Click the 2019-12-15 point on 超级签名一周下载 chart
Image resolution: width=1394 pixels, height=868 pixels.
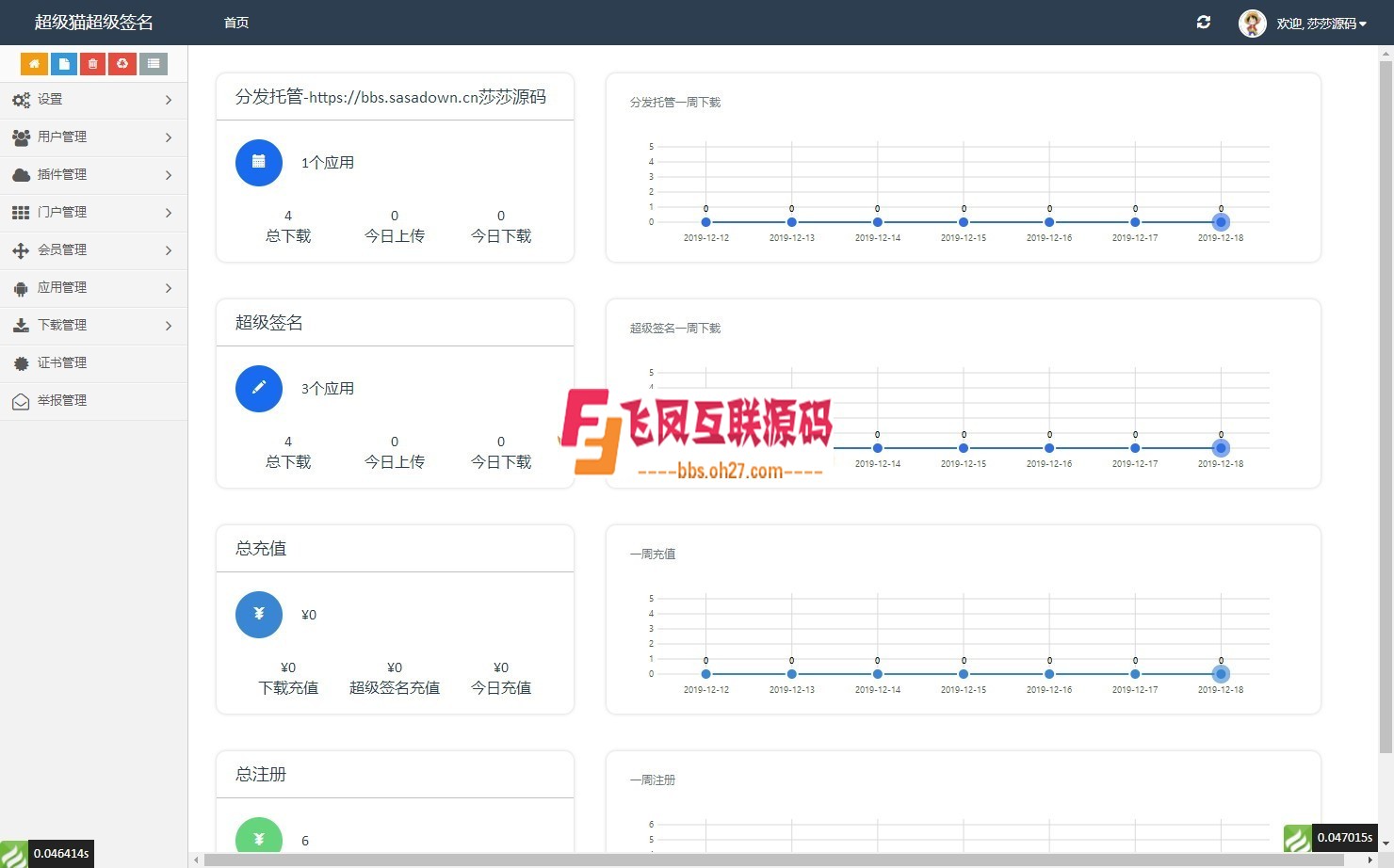tap(964, 448)
